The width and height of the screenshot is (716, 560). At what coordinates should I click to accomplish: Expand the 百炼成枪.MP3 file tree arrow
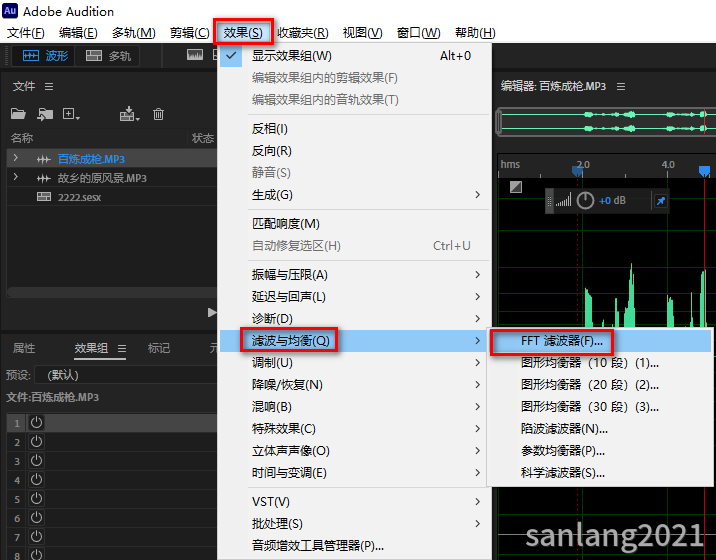tap(16, 159)
